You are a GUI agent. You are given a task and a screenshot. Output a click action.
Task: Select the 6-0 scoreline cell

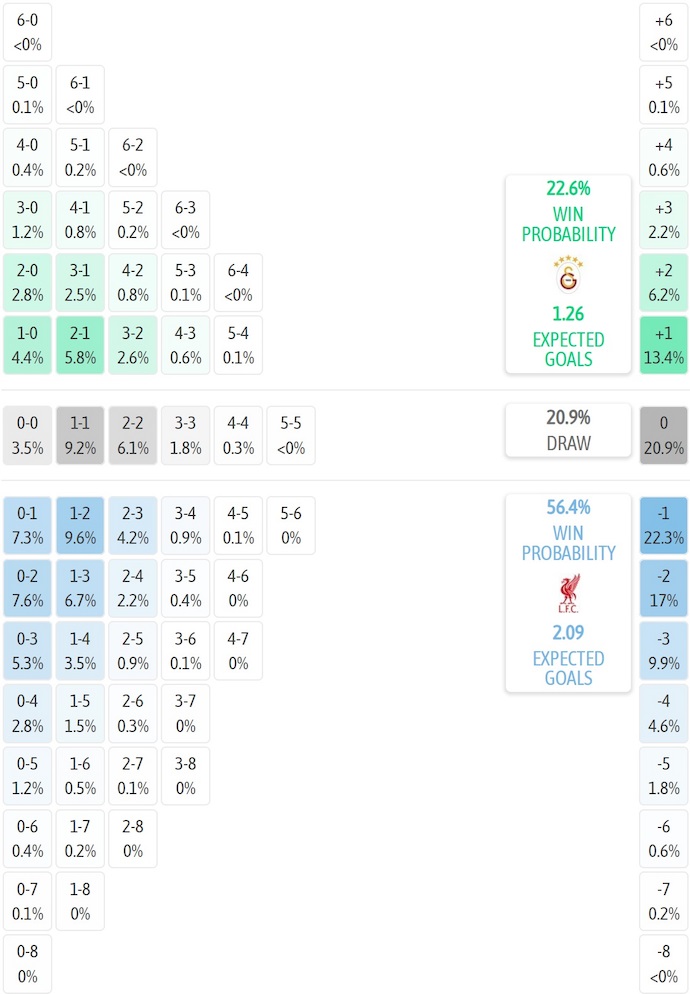point(28,32)
